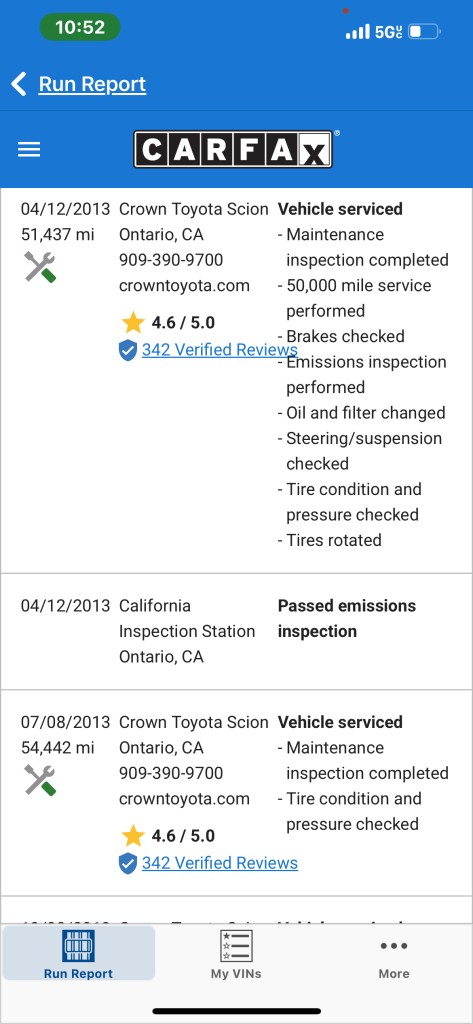Tap the 10:52 status bar time pill
Screen dimensions: 473x1024
click(80, 27)
